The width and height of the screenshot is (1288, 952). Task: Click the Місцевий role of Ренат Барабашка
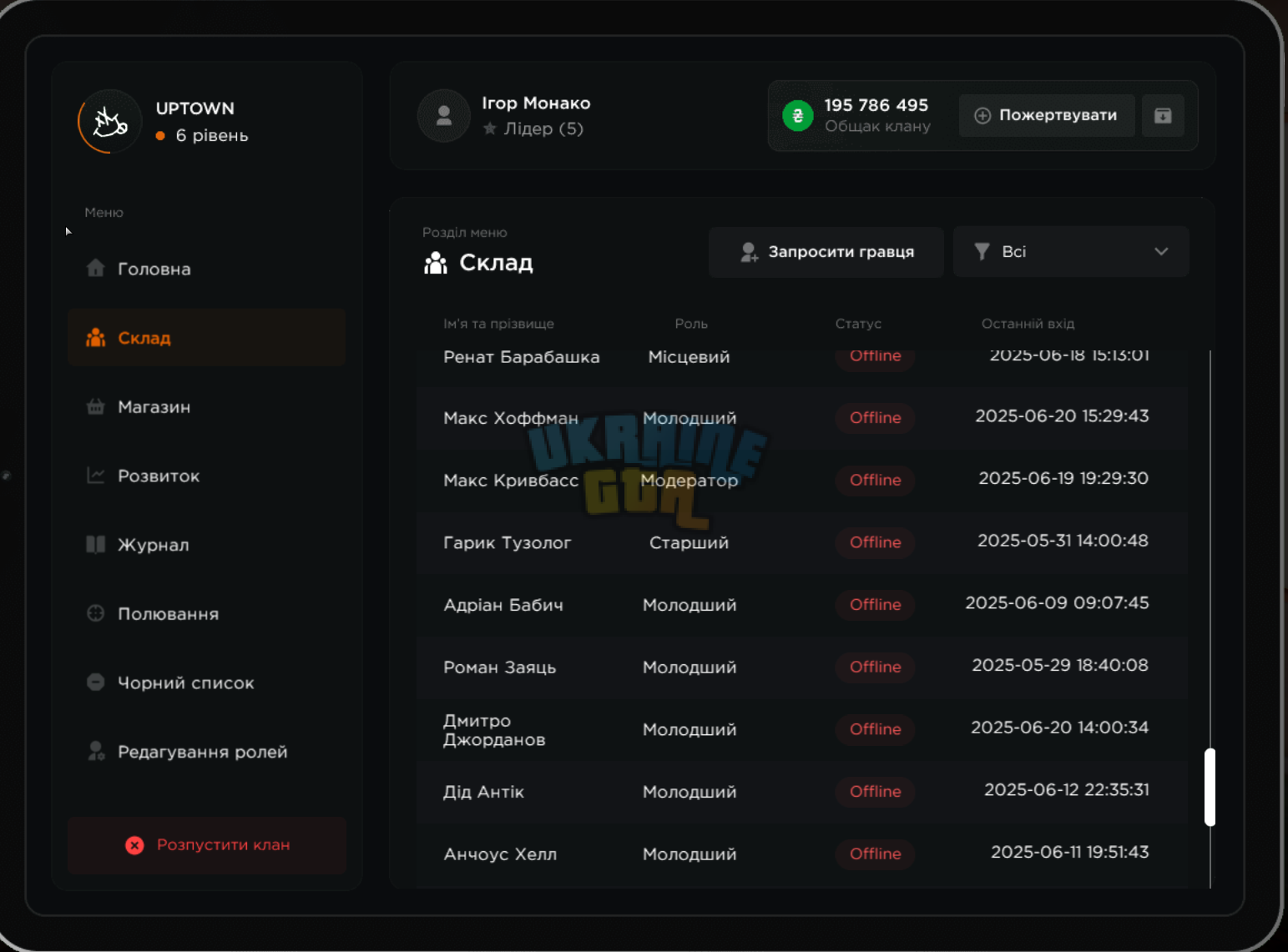point(689,357)
